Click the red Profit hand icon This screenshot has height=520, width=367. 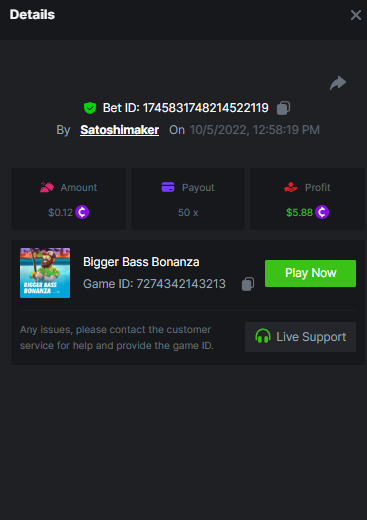point(291,187)
